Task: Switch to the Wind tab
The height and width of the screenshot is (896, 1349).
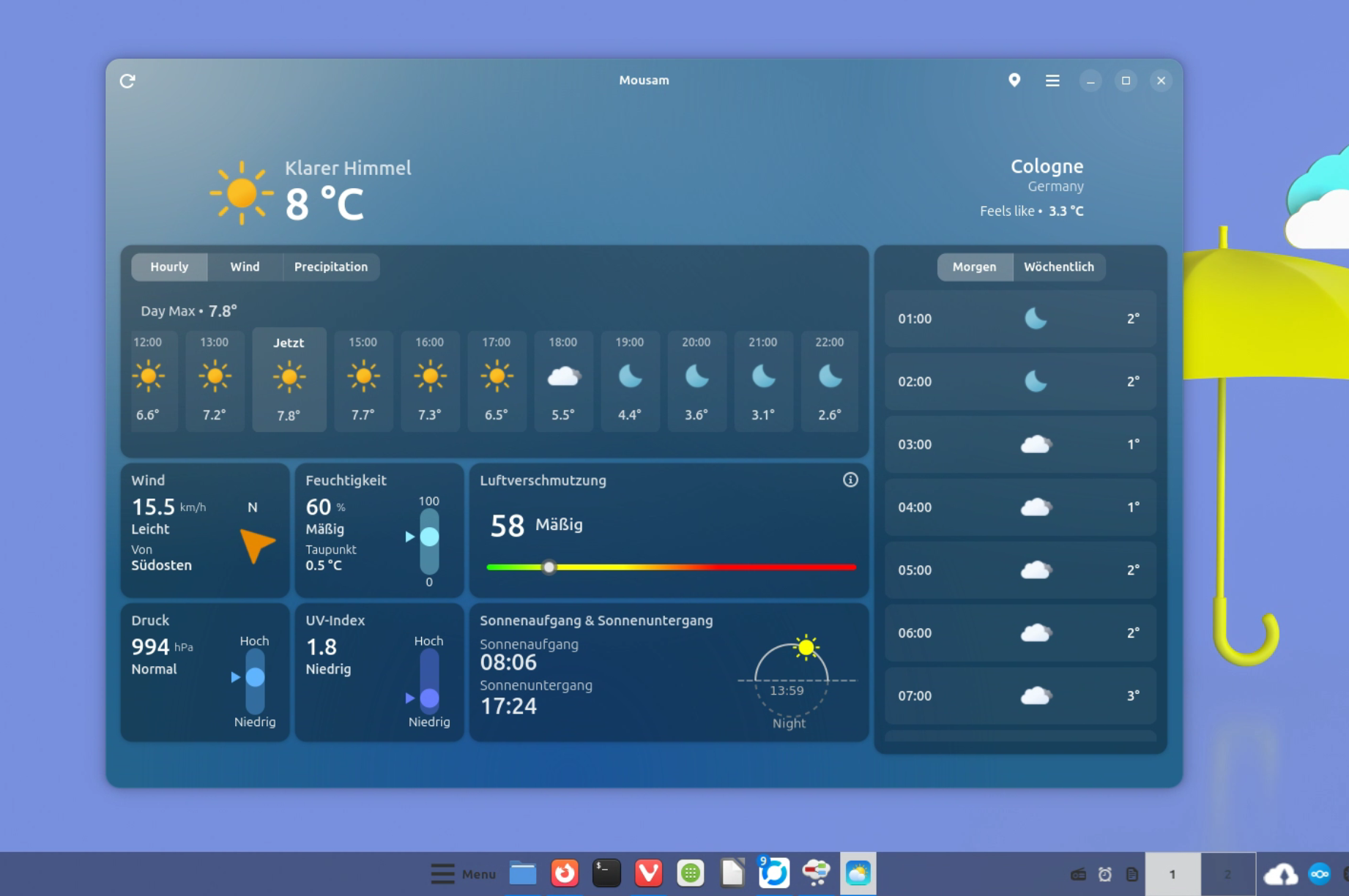Action: pos(245,267)
